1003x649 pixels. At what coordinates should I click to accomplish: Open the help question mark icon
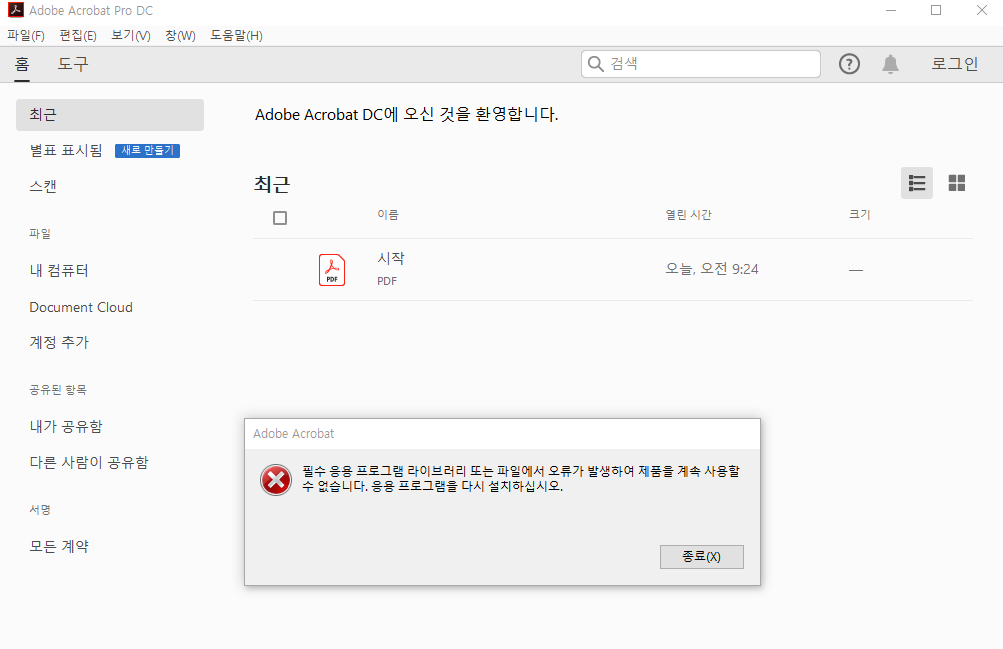[x=849, y=64]
